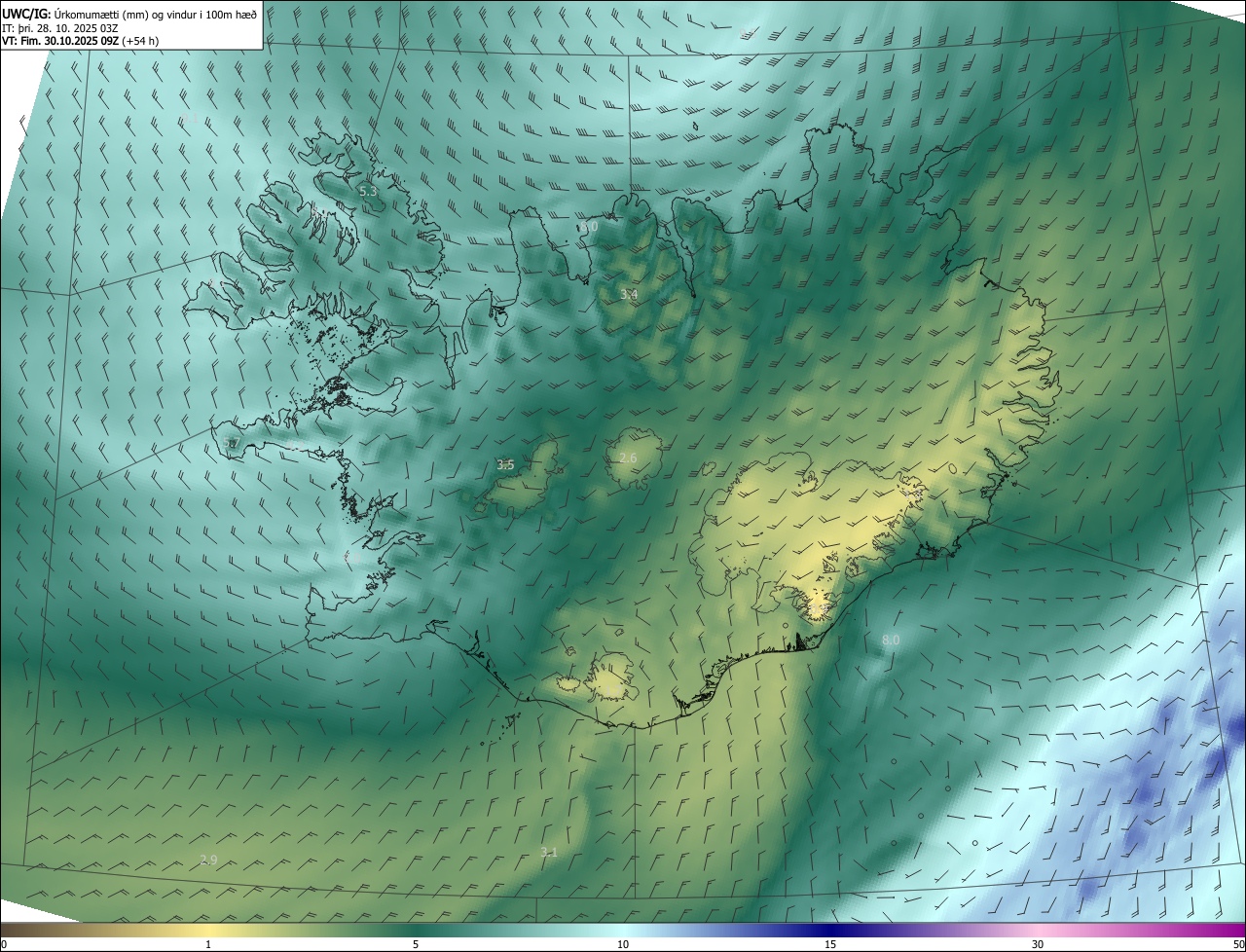Click the 8.0 value label off the southeast coast

[x=891, y=641]
